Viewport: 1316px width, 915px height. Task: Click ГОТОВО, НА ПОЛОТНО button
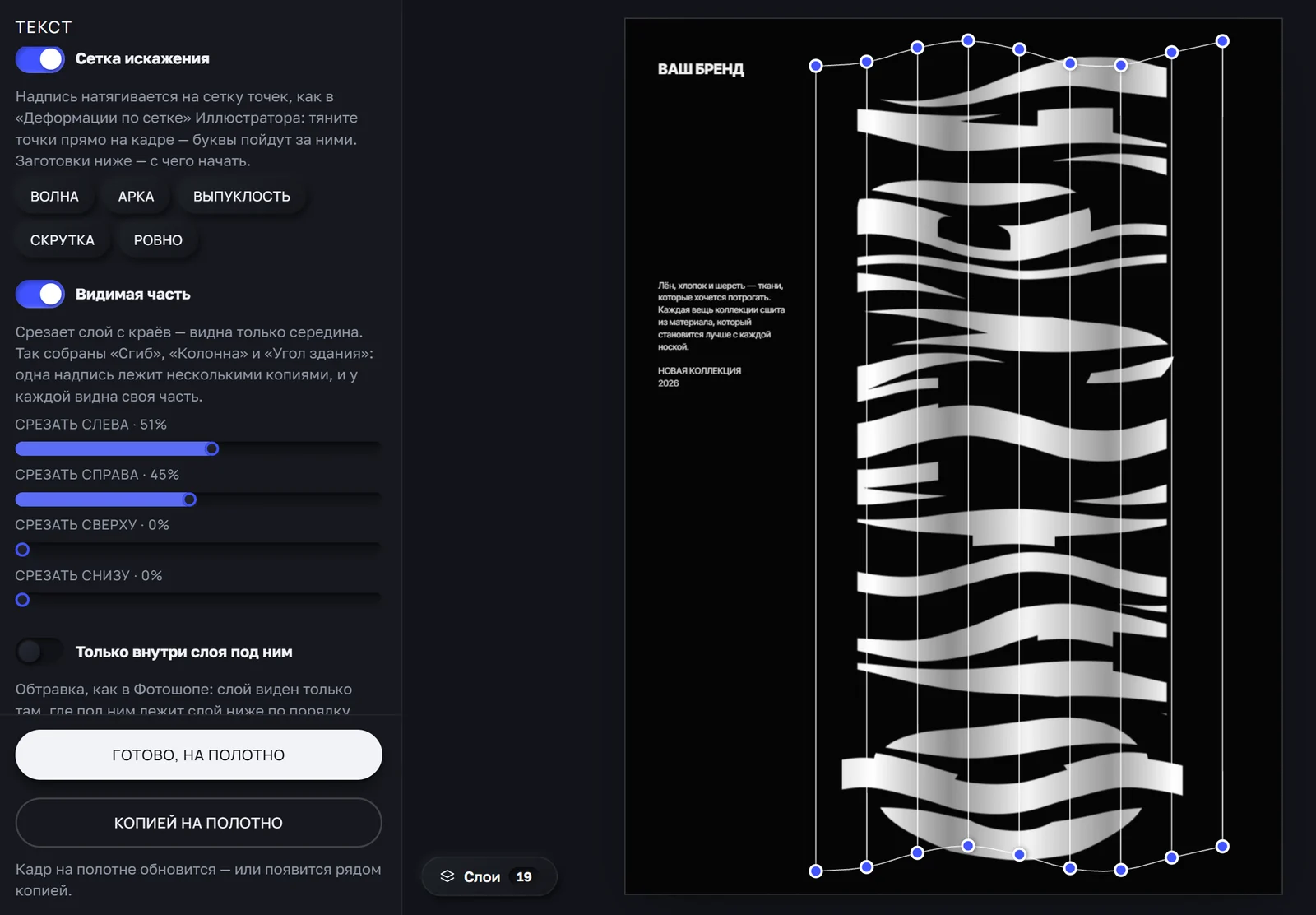[x=198, y=755]
